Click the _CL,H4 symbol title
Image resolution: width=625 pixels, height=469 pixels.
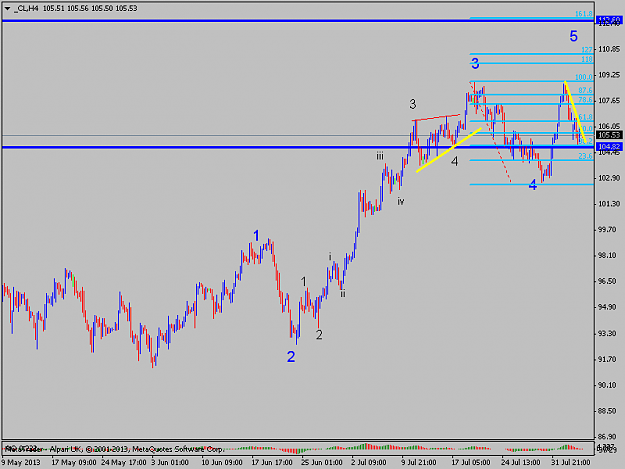click(x=26, y=8)
